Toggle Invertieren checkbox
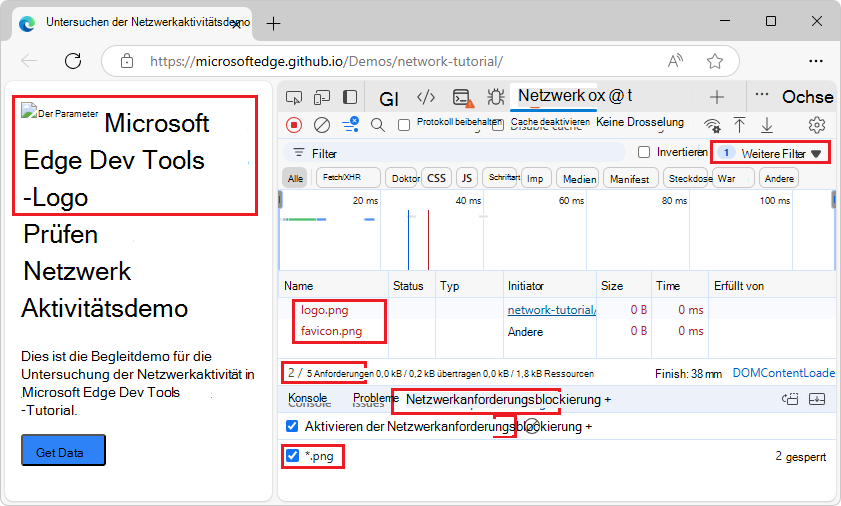Image resolution: width=841 pixels, height=506 pixels. pos(644,152)
